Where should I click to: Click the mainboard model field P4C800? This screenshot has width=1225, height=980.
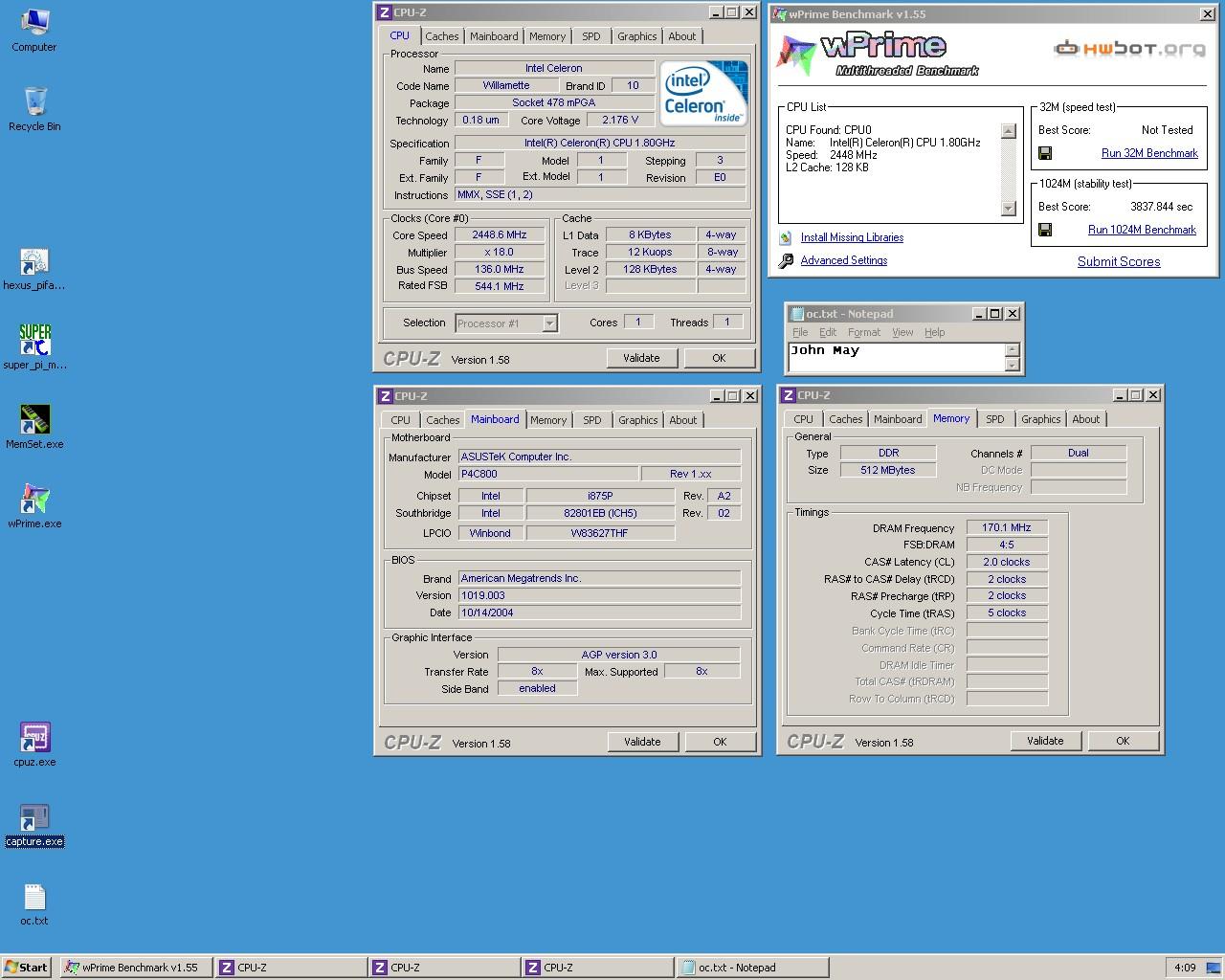coord(547,474)
